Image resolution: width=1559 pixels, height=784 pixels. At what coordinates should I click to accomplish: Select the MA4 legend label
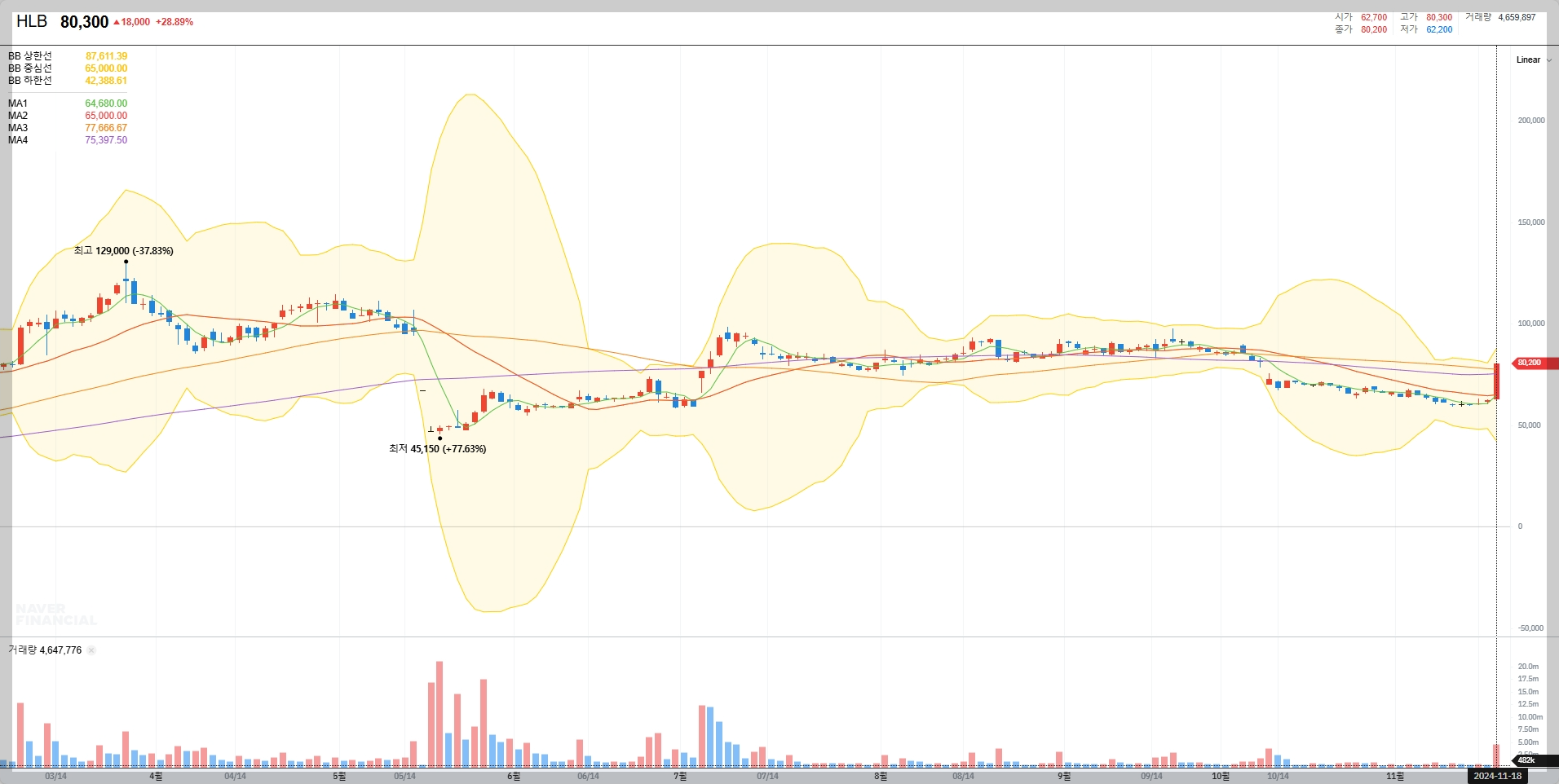tap(18, 140)
